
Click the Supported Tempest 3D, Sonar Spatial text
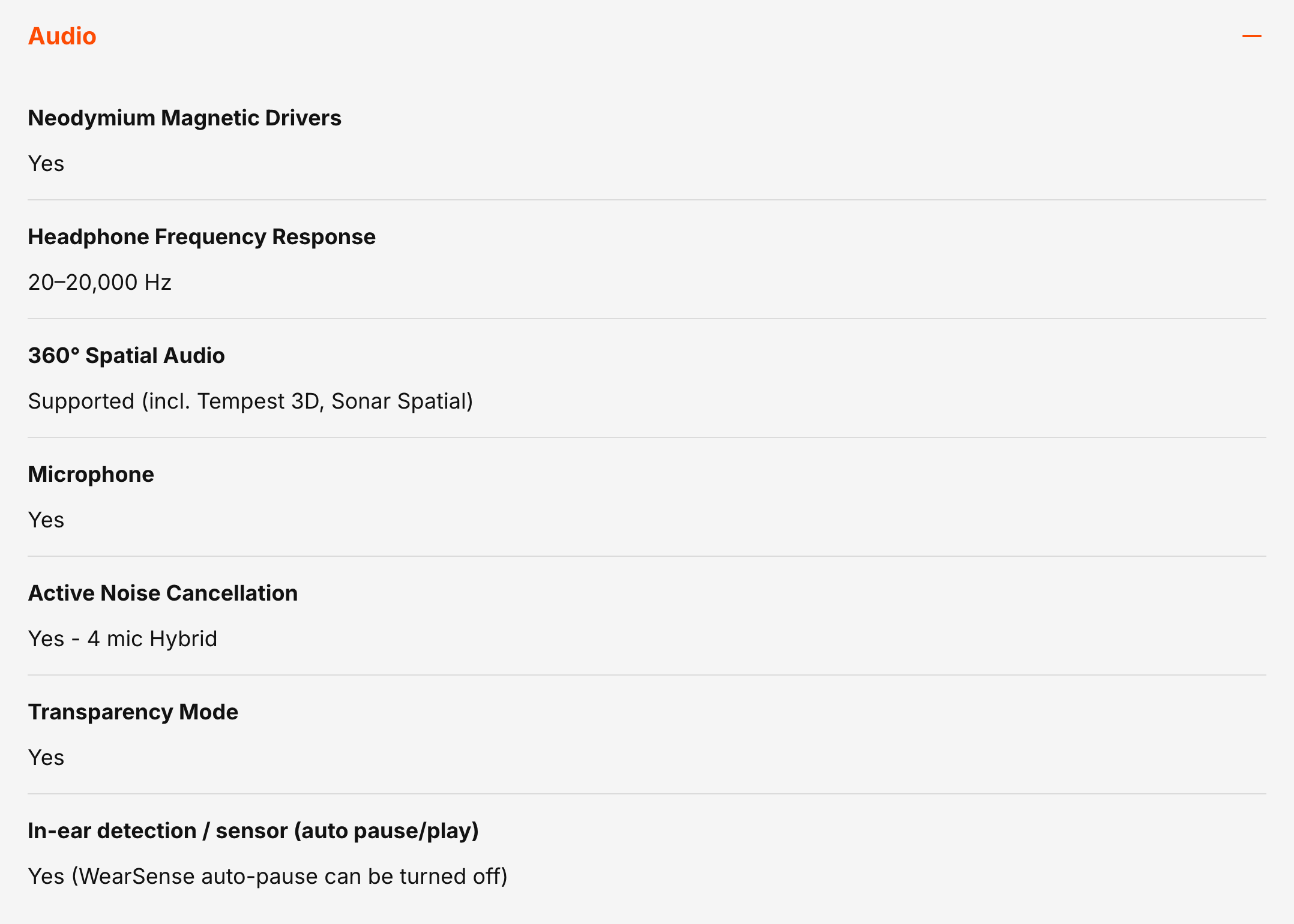point(251,401)
